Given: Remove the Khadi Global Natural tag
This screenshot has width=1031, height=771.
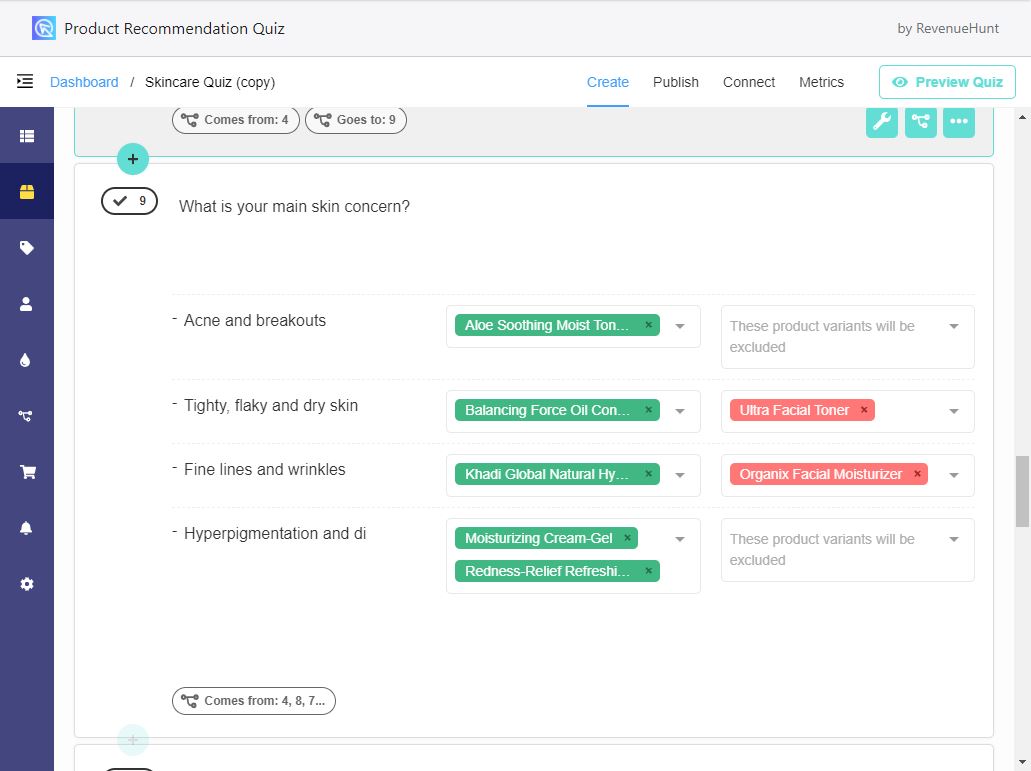Looking at the screenshot, I should [x=648, y=473].
